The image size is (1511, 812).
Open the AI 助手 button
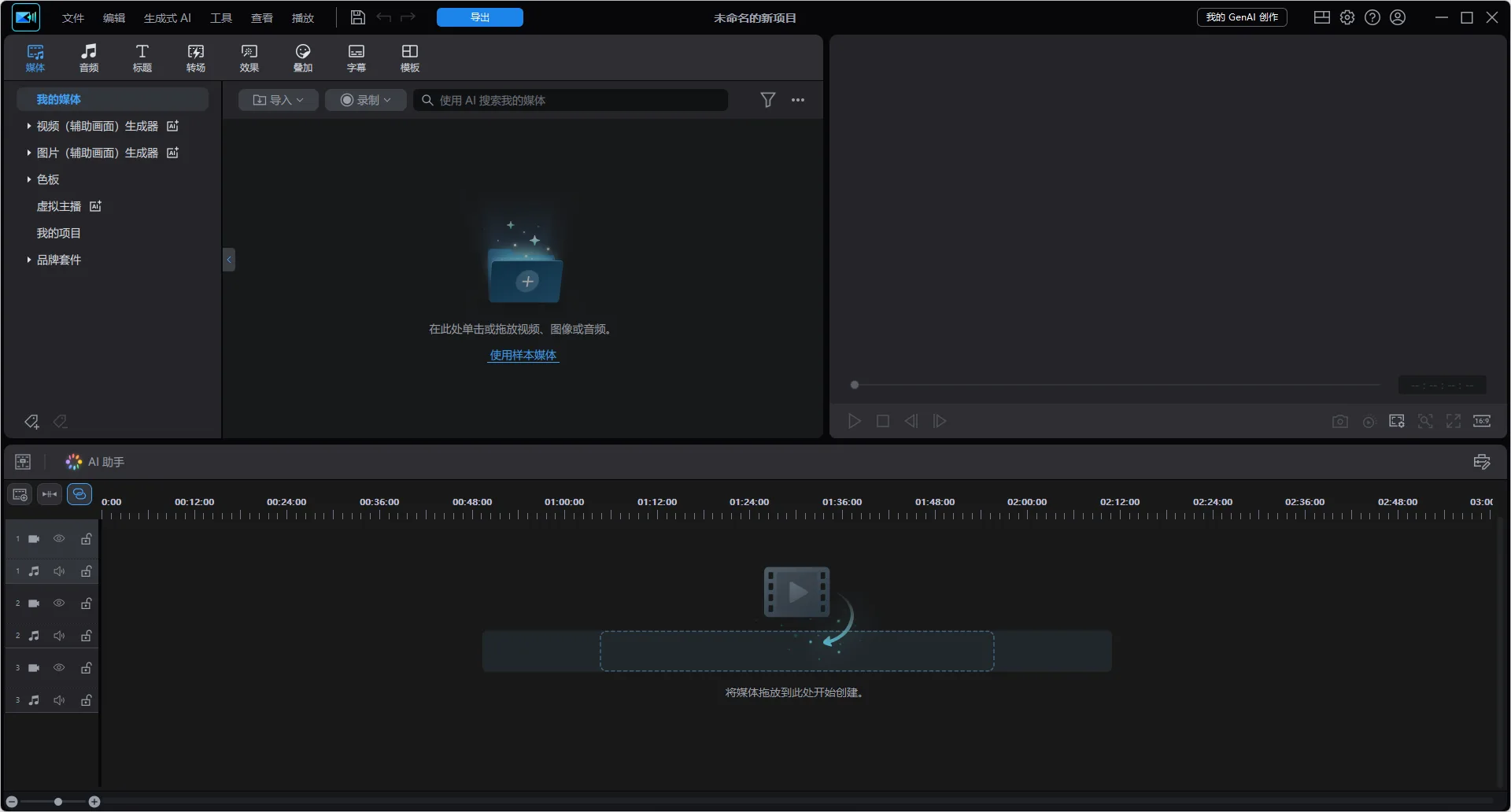95,462
